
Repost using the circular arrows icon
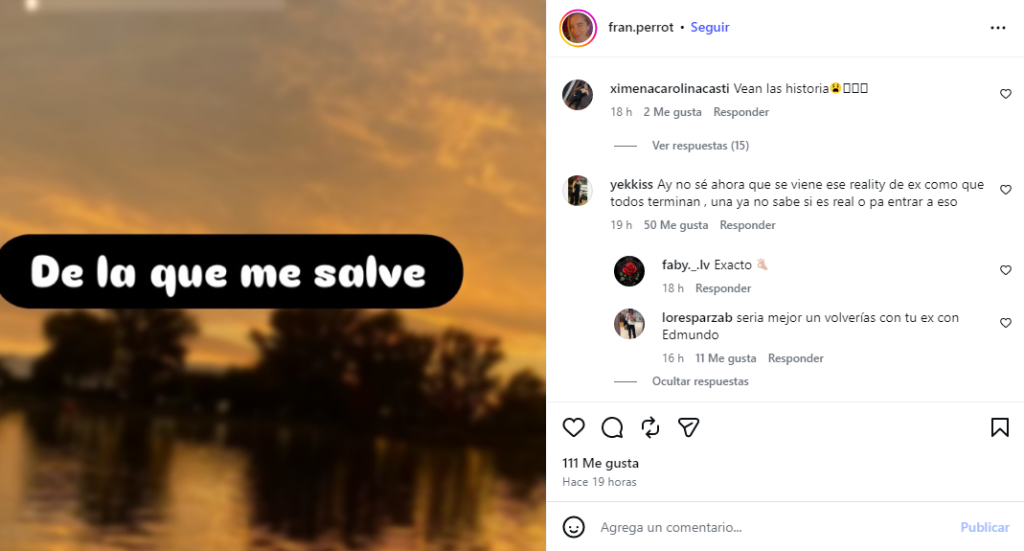click(650, 428)
